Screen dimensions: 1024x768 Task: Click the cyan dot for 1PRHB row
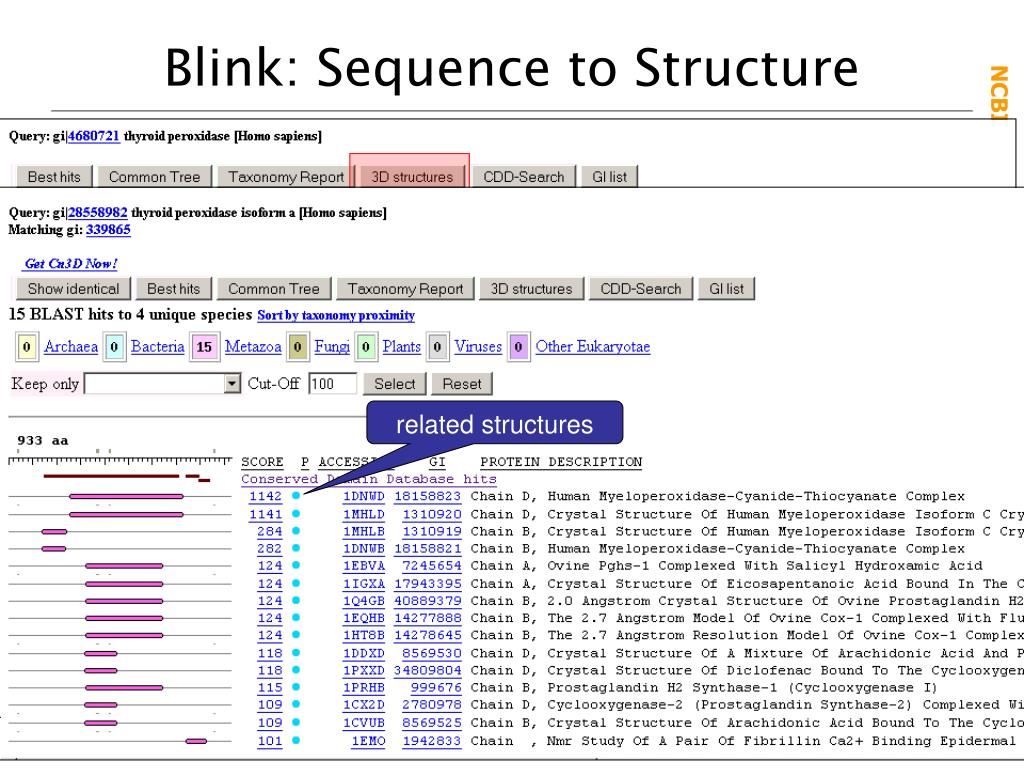(x=296, y=686)
